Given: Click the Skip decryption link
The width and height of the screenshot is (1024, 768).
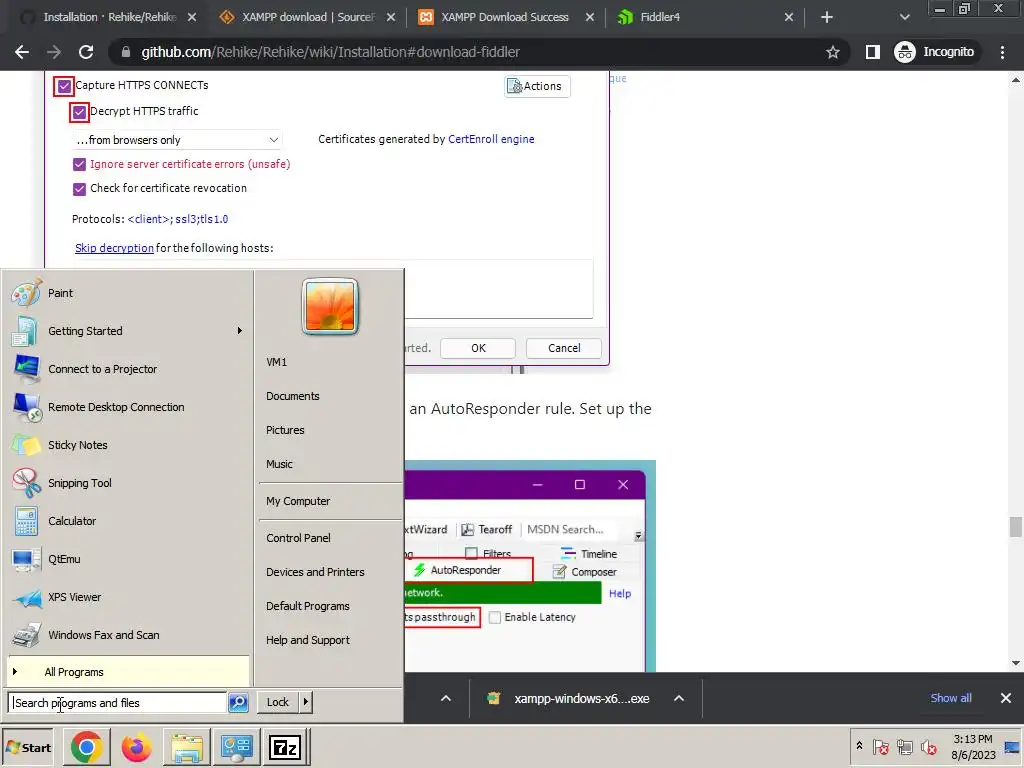Looking at the screenshot, I should pos(114,248).
